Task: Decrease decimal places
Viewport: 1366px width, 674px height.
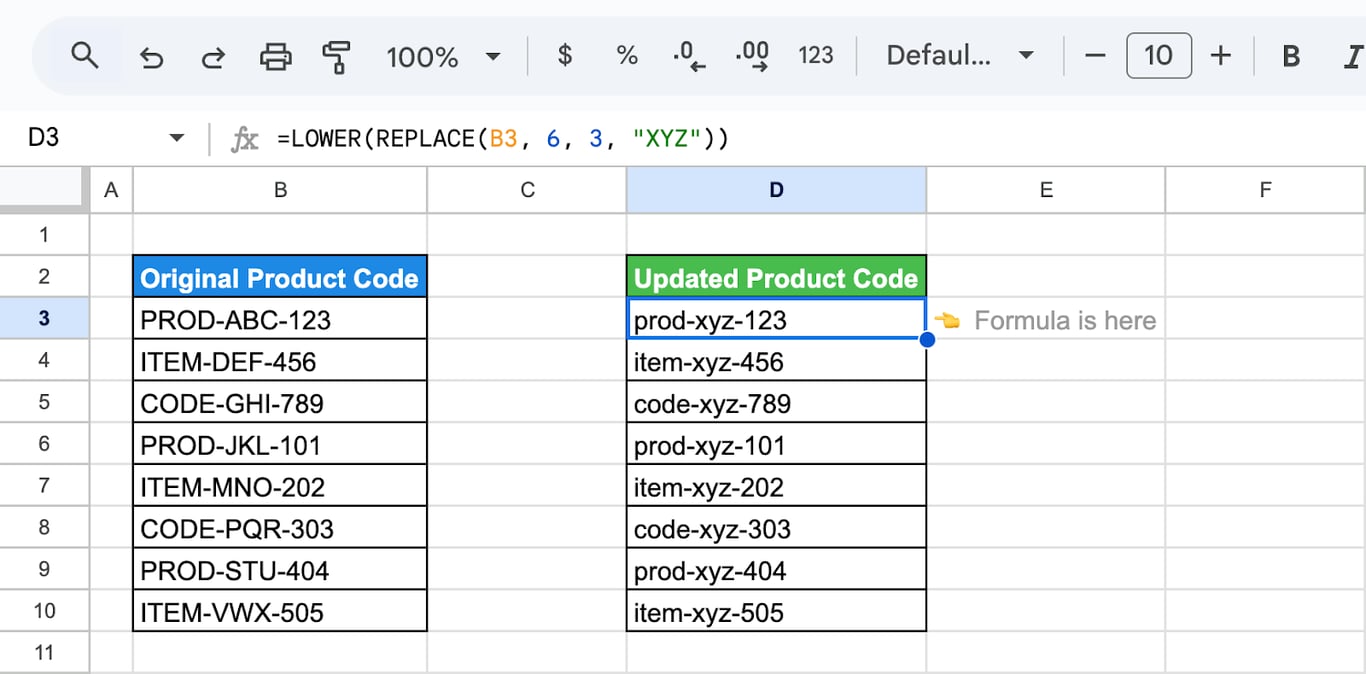Action: coord(690,56)
